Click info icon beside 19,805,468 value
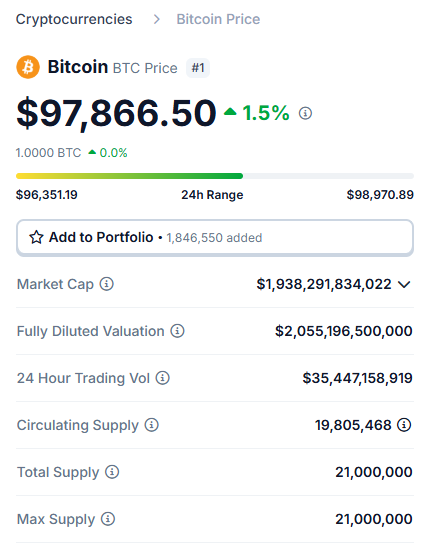This screenshot has height=549, width=426. pos(404,425)
